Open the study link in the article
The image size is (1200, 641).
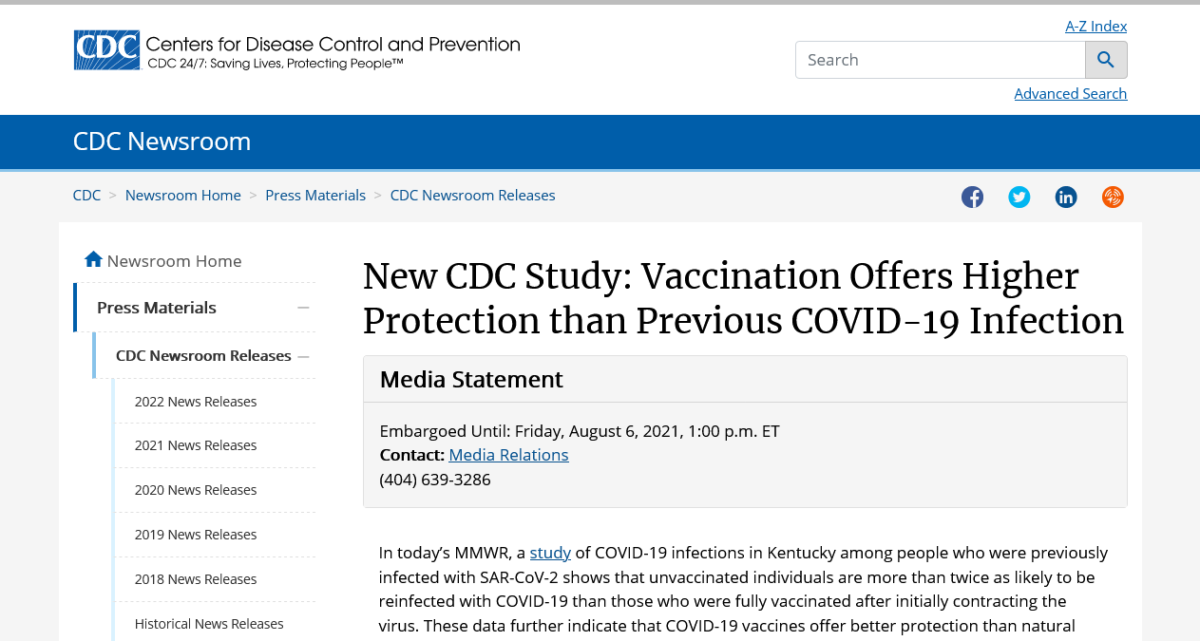coord(550,552)
